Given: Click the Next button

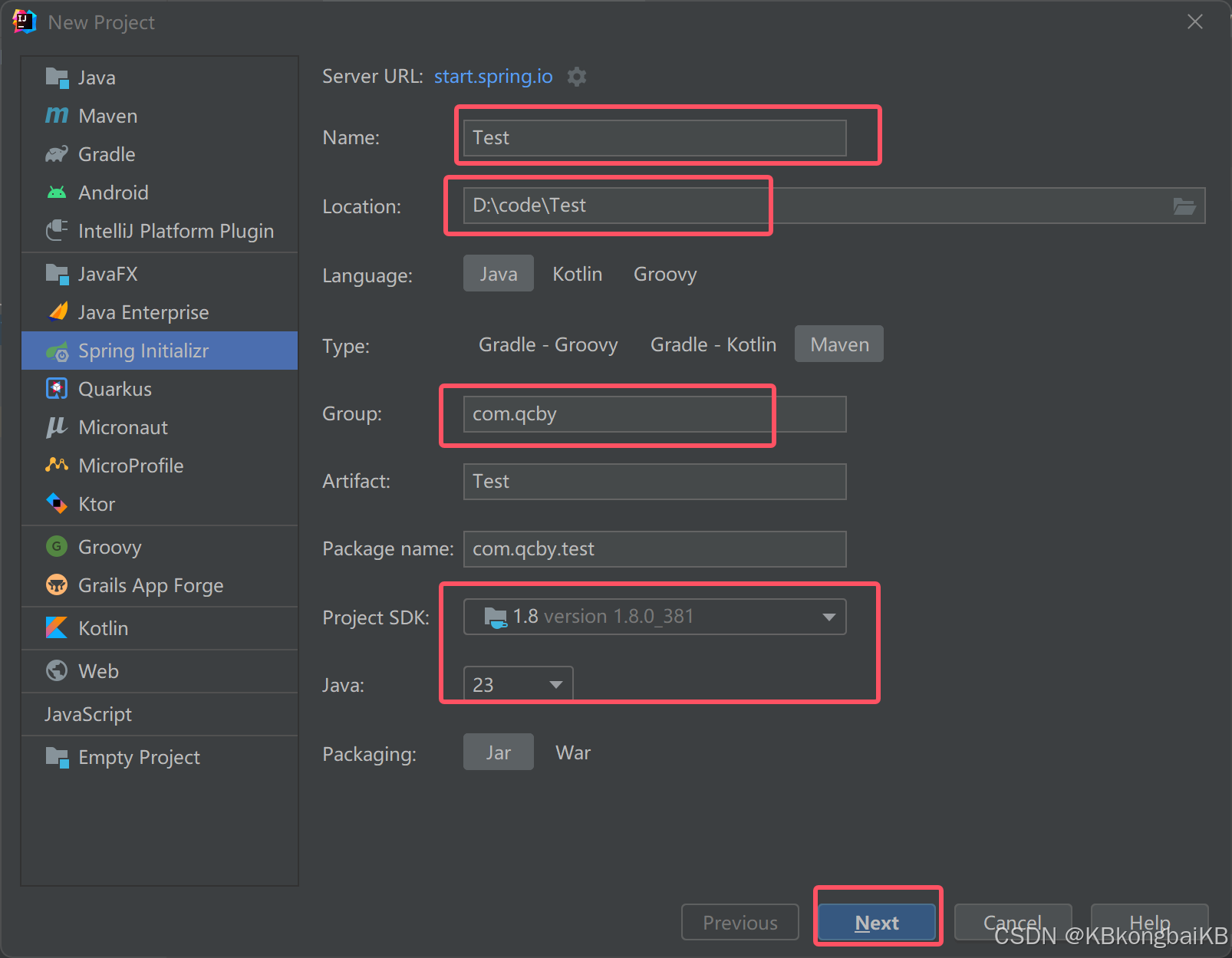Looking at the screenshot, I should click(877, 923).
